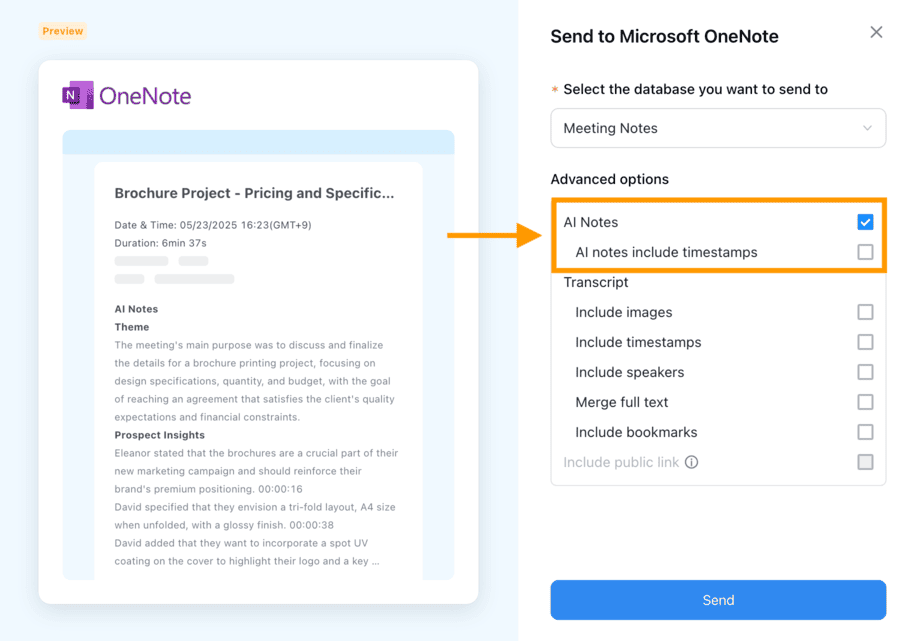Enable AI notes include timestamps

[x=865, y=252]
